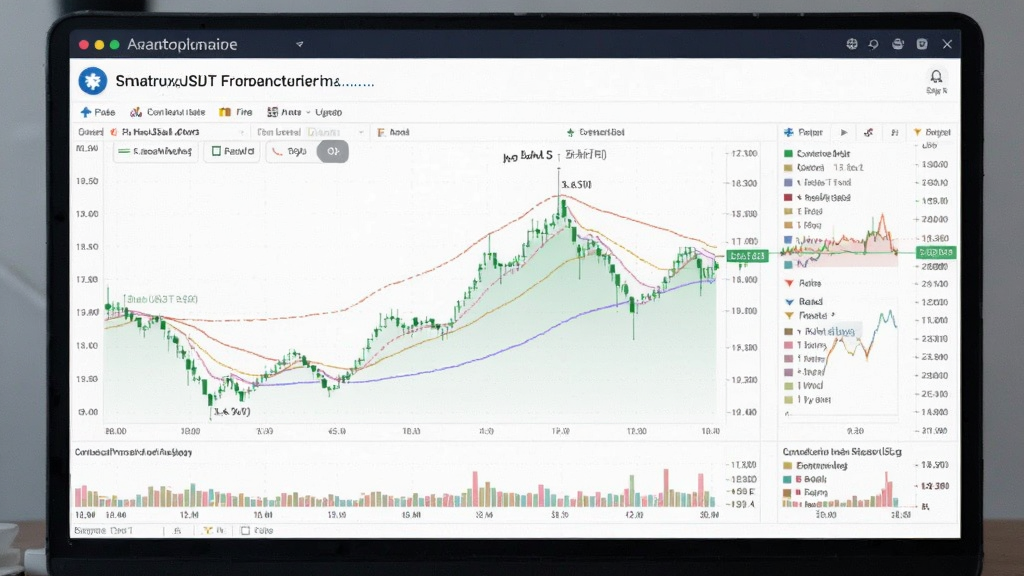
Task: Click the blue up-arrow Pase icon
Action: click(x=86, y=112)
